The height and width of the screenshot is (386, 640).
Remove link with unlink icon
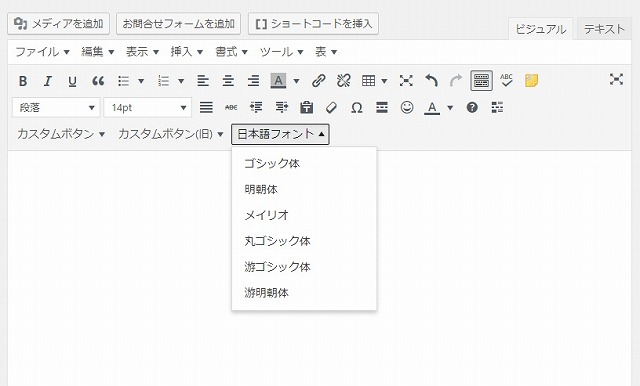coord(344,81)
